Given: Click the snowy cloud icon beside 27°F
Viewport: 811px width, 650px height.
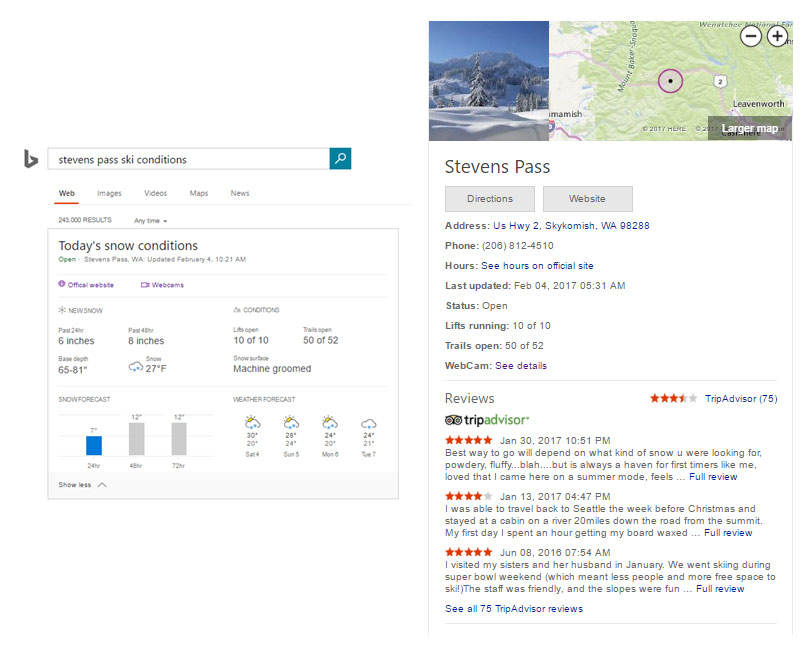Looking at the screenshot, I should click(134, 367).
